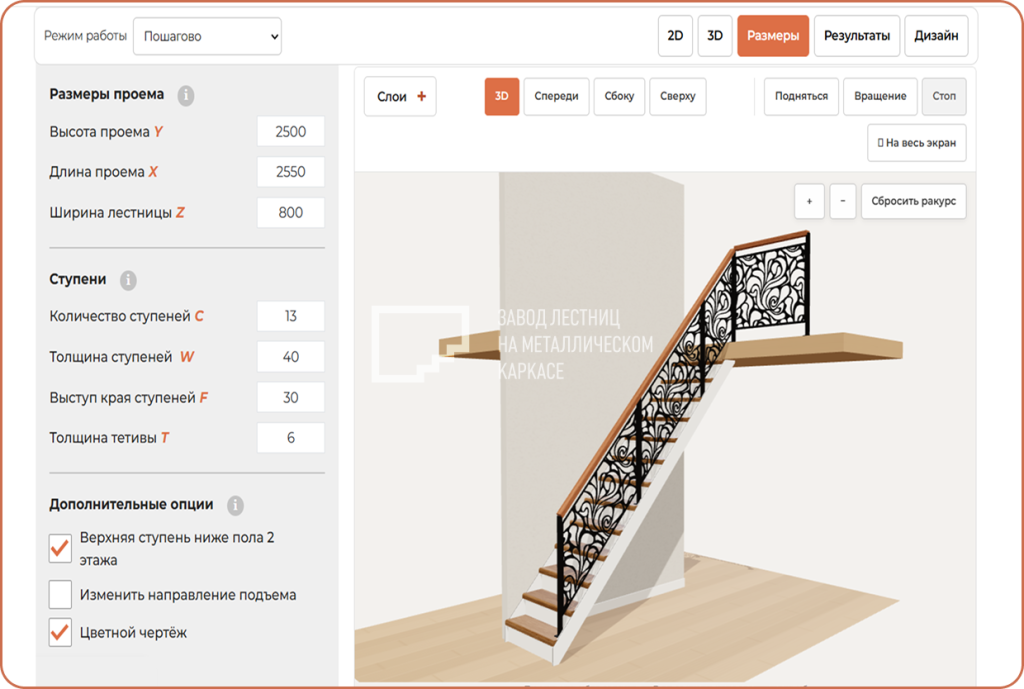Show the Спереди front view

pos(556,97)
